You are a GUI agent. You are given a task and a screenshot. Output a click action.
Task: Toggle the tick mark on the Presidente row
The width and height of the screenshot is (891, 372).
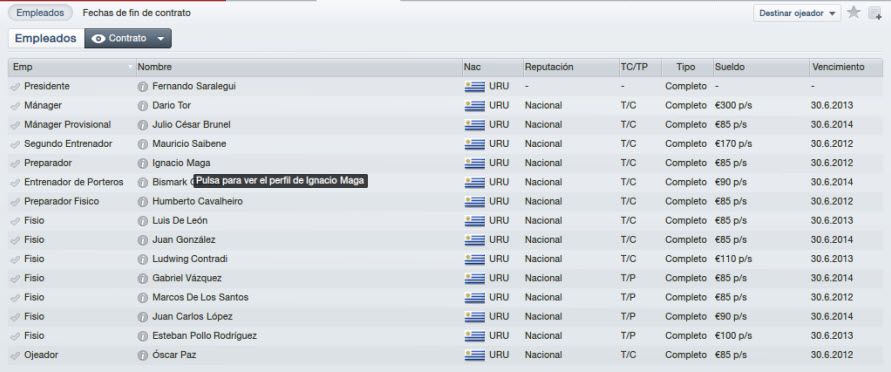tap(15, 86)
